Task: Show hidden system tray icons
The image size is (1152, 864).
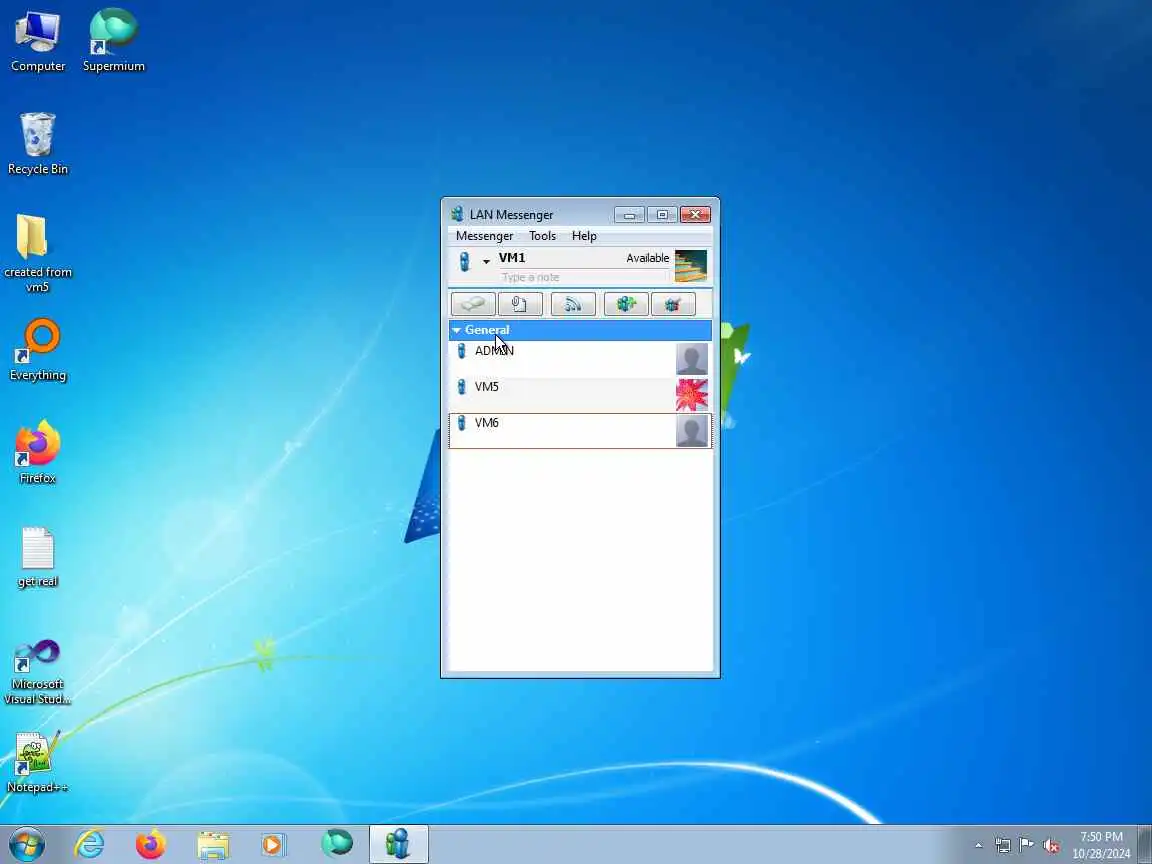Action: click(x=979, y=845)
